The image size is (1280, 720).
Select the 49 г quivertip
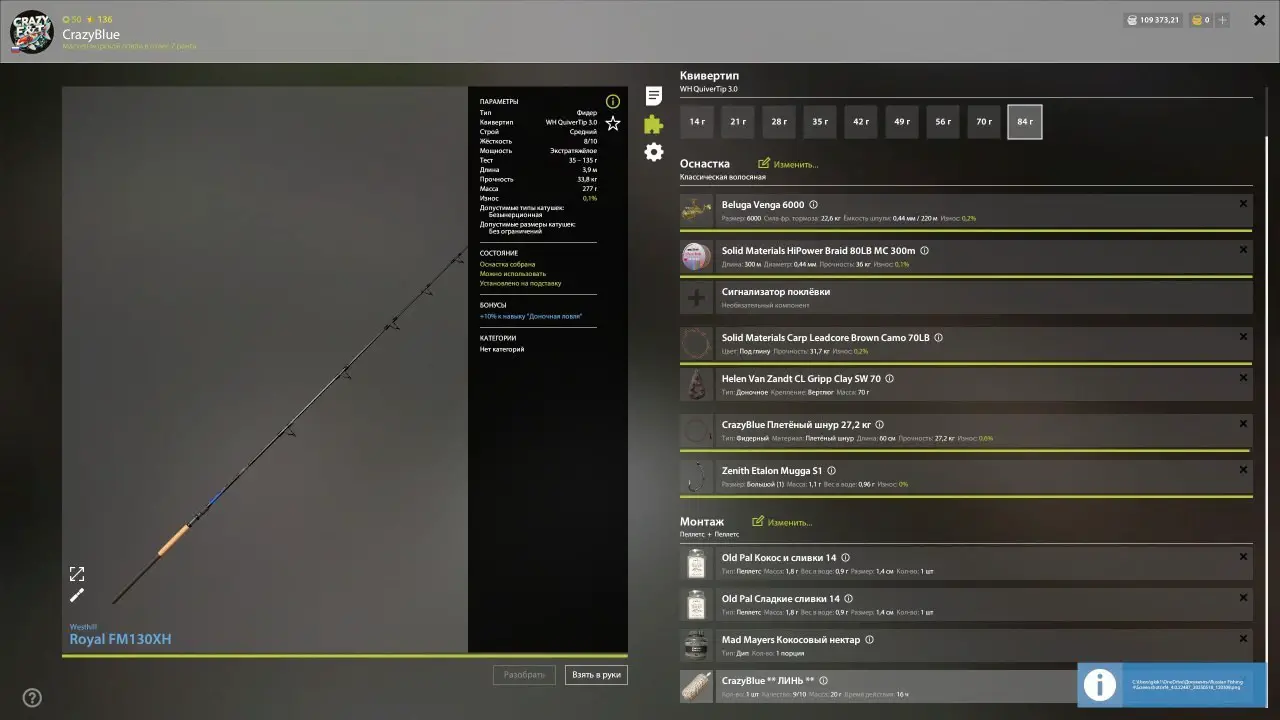tap(902, 122)
